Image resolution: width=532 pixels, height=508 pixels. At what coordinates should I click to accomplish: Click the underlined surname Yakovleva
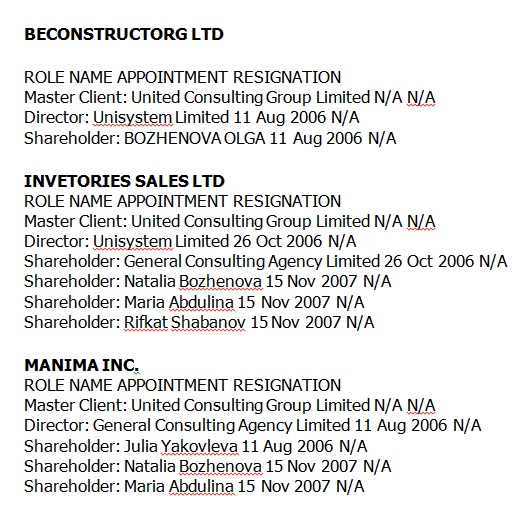point(199,446)
